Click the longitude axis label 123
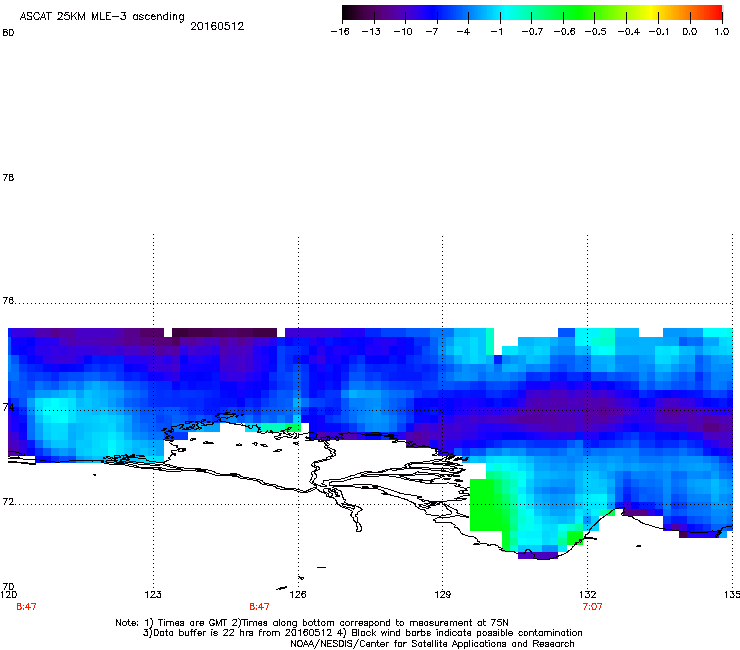This screenshot has width=740, height=650. click(153, 594)
